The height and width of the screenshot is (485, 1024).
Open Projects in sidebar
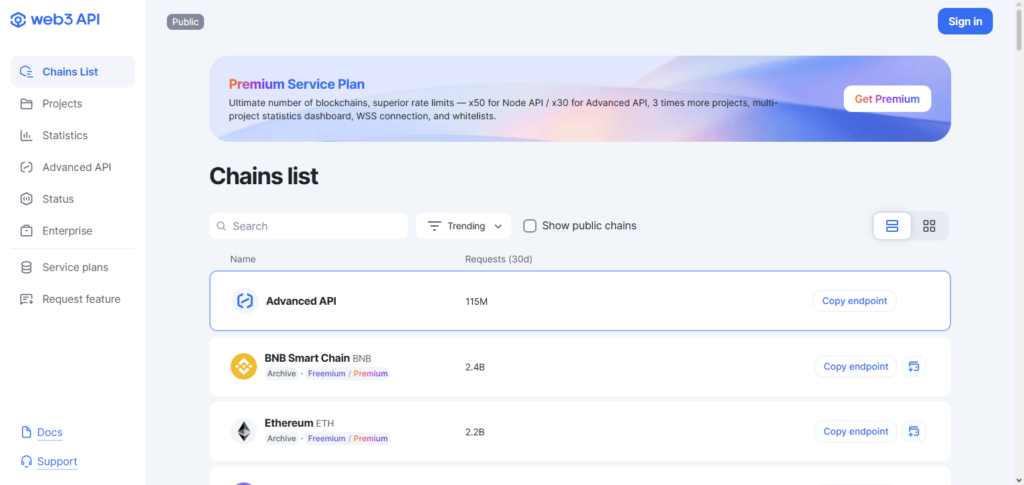[72, 104]
